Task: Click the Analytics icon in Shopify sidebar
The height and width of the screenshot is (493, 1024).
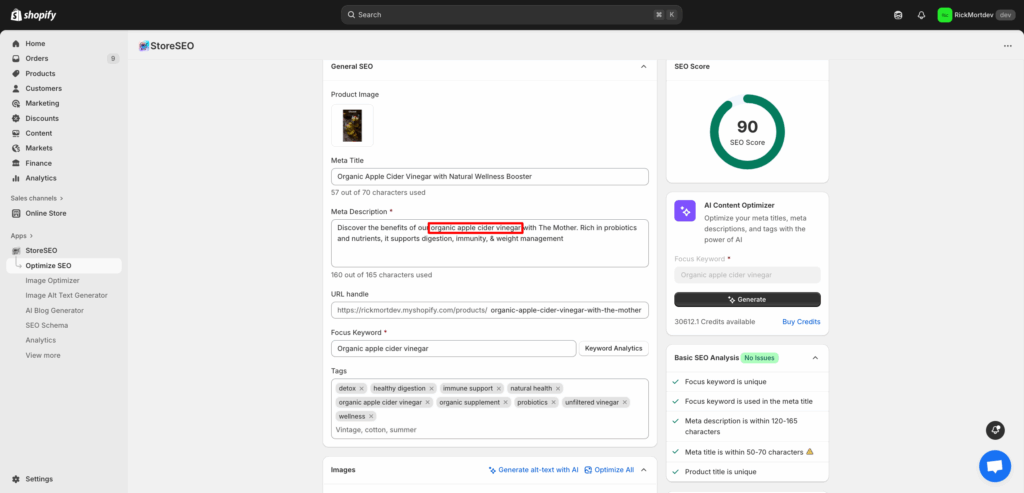Action: tap(17, 178)
